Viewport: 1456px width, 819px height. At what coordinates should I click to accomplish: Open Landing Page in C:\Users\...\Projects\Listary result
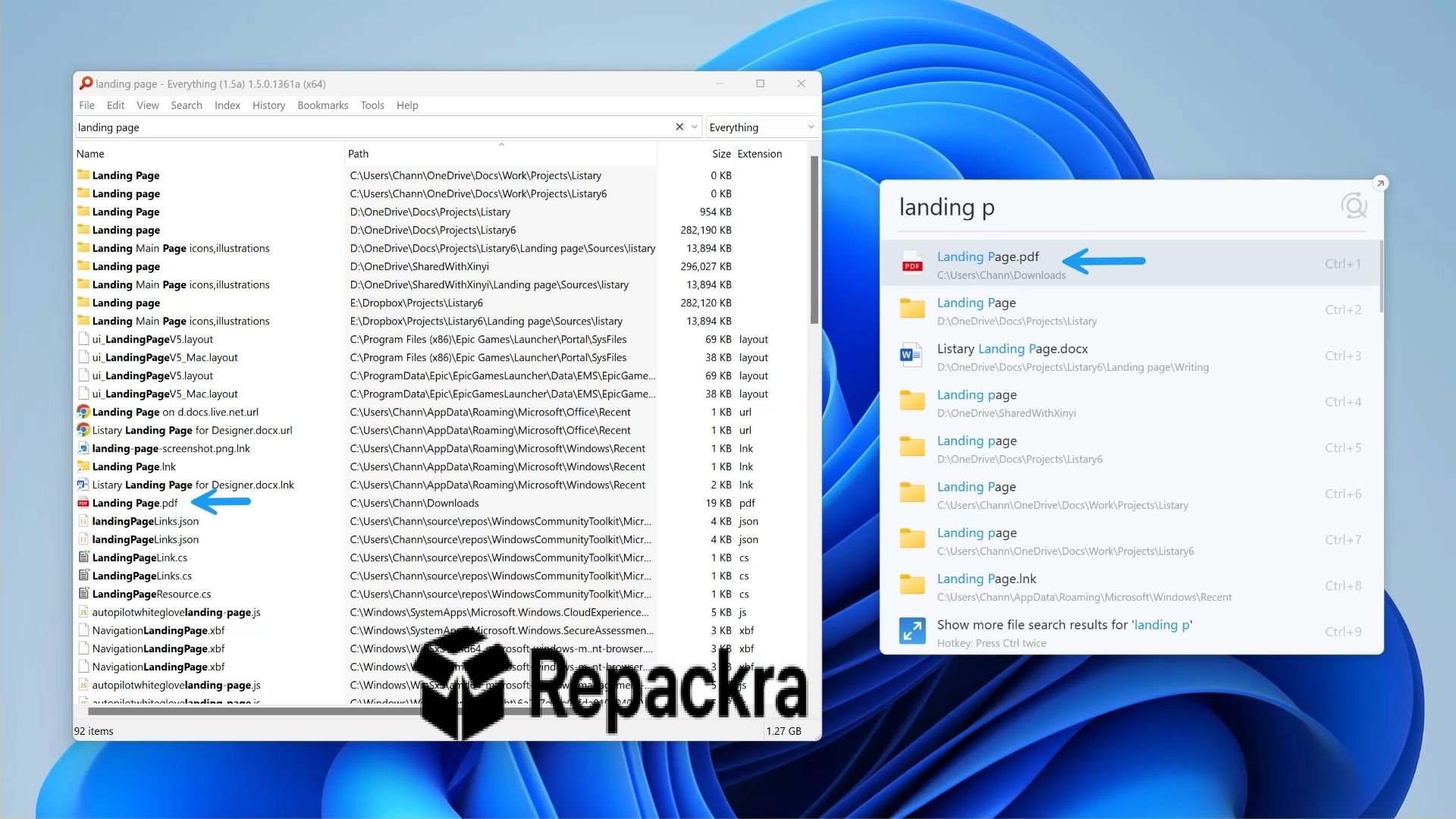tap(1130, 494)
